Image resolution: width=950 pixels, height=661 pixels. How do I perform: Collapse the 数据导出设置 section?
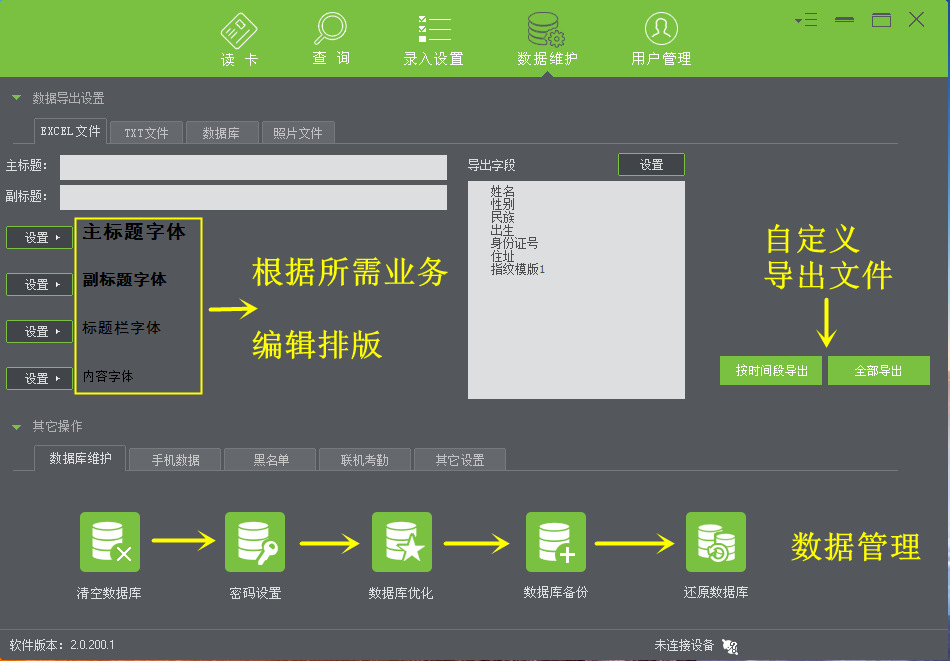14,97
